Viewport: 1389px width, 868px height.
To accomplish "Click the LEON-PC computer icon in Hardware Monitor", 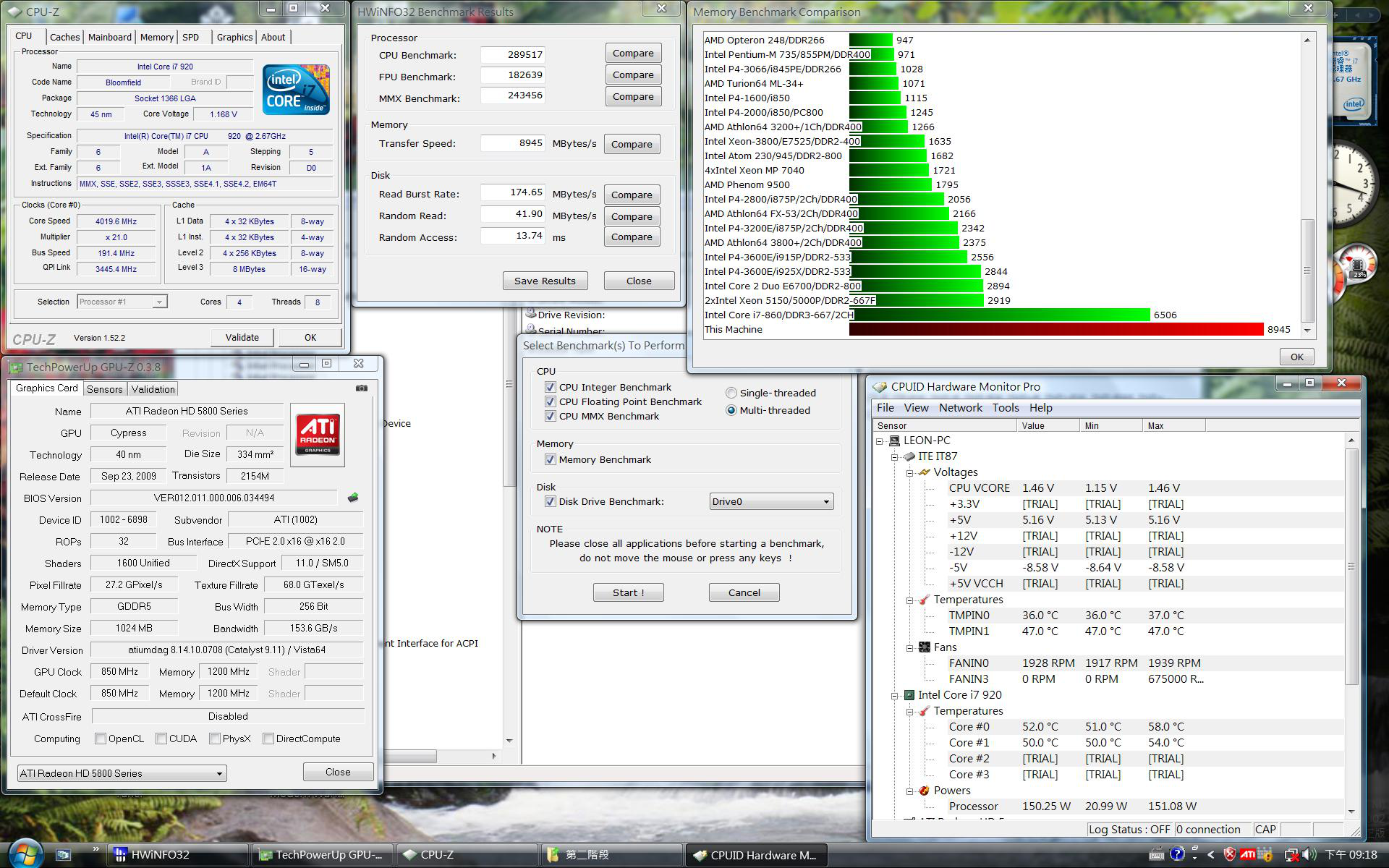I will coord(894,441).
